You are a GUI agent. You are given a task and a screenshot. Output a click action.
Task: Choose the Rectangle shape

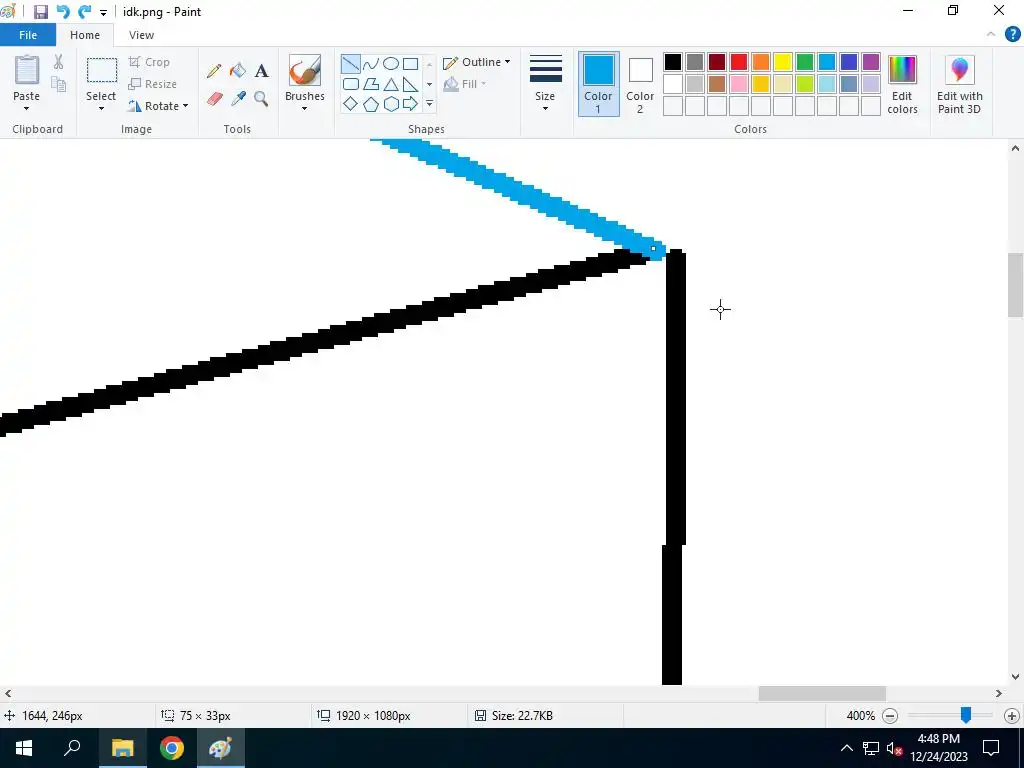(410, 63)
